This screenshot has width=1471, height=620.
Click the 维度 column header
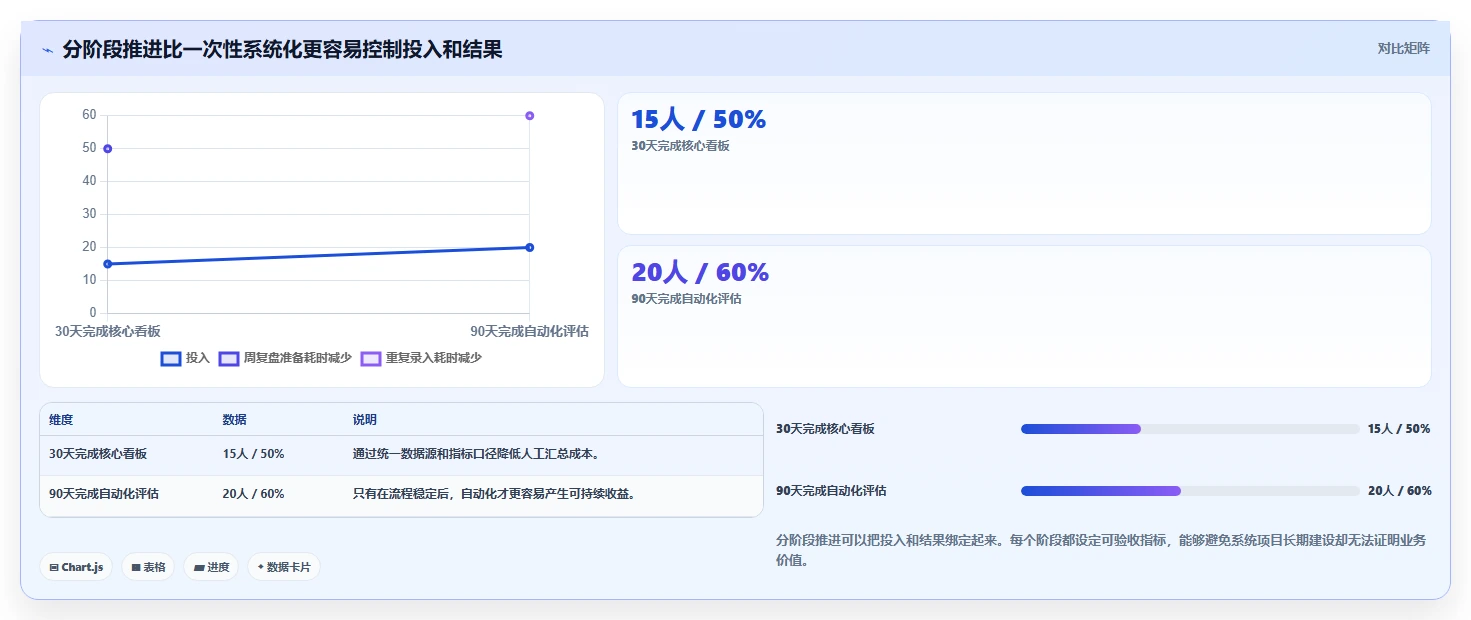click(x=61, y=420)
